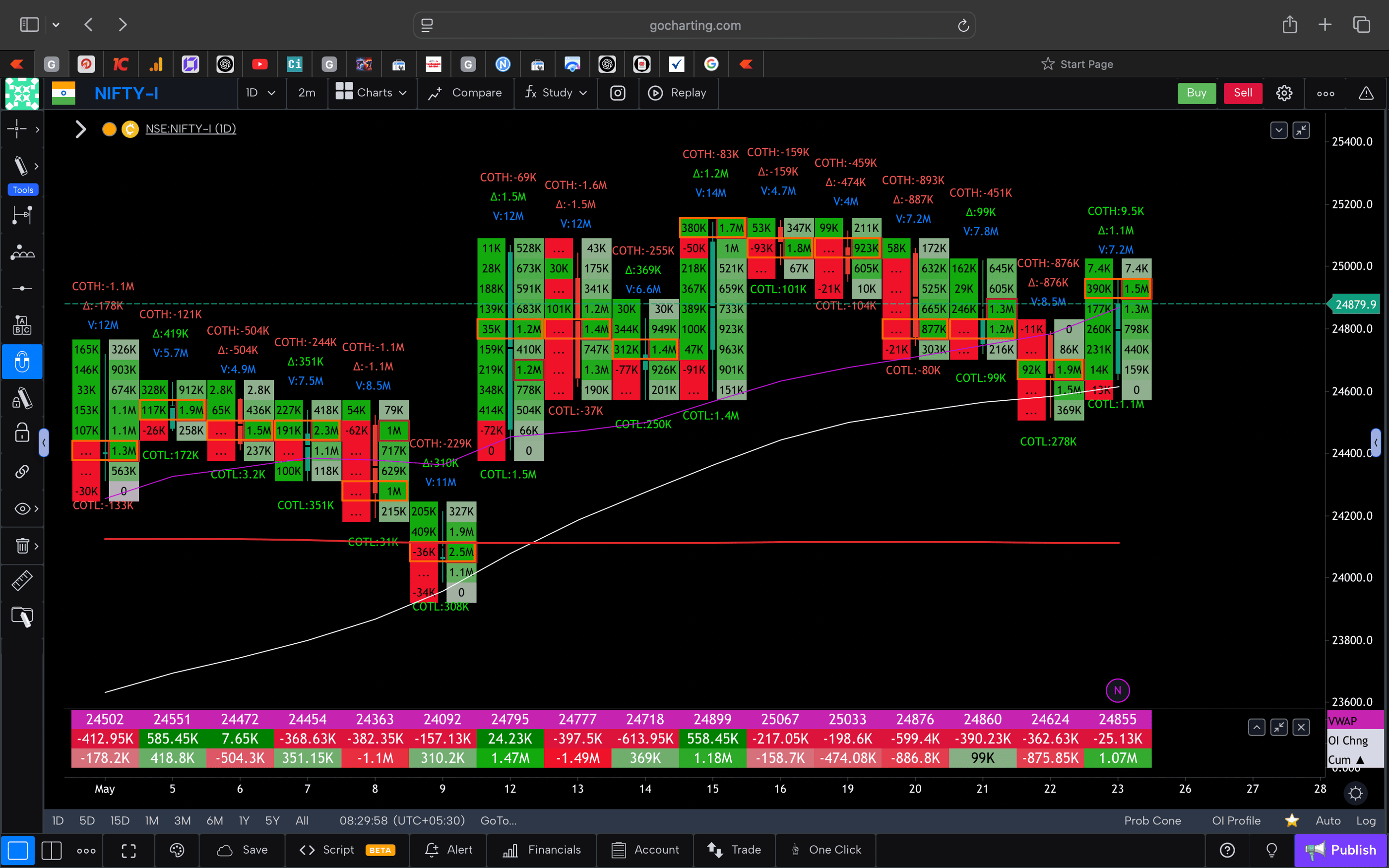Open the 1D timeframe dropdown
The height and width of the screenshot is (868, 1389).
[x=261, y=92]
